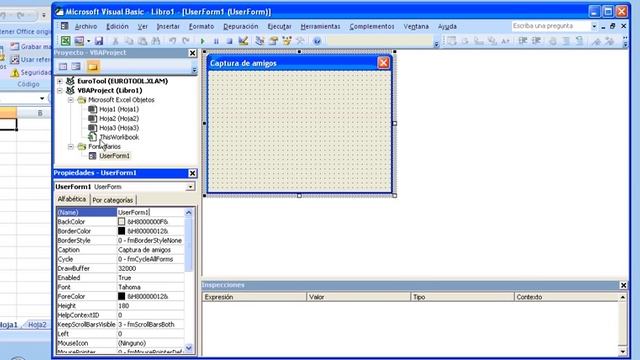This screenshot has height=360, width=640.
Task: Switch to the Alfabética properties tab
Action: 72,199
